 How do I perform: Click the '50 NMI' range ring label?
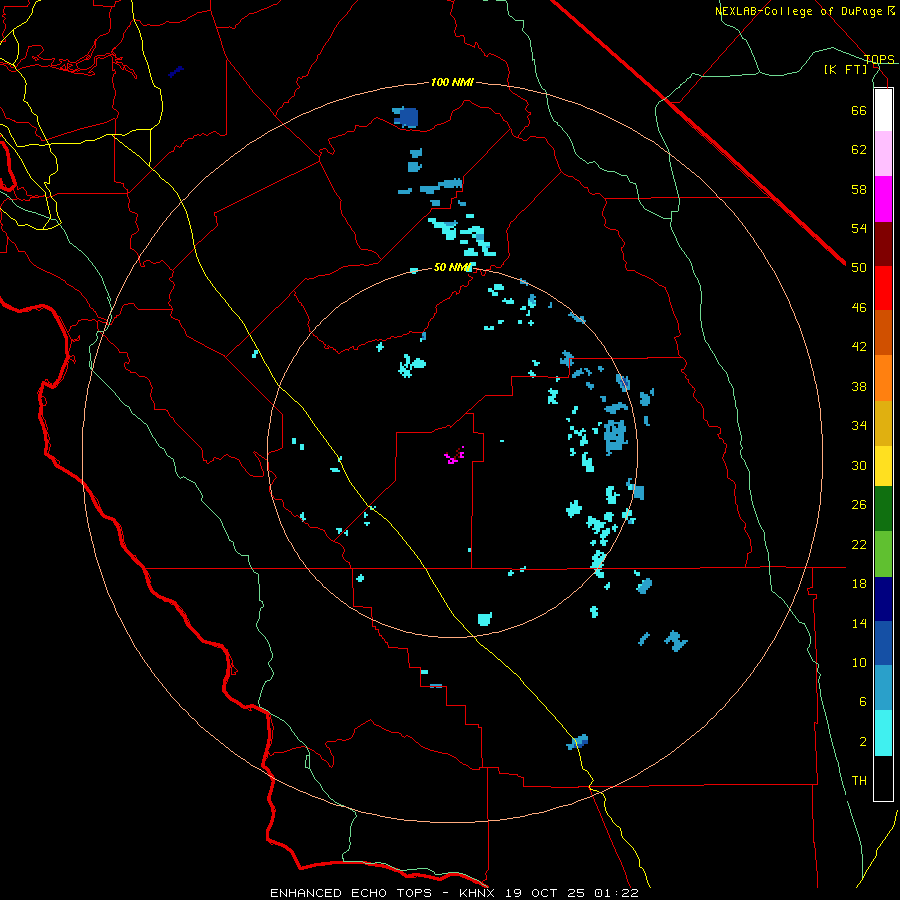[452, 267]
